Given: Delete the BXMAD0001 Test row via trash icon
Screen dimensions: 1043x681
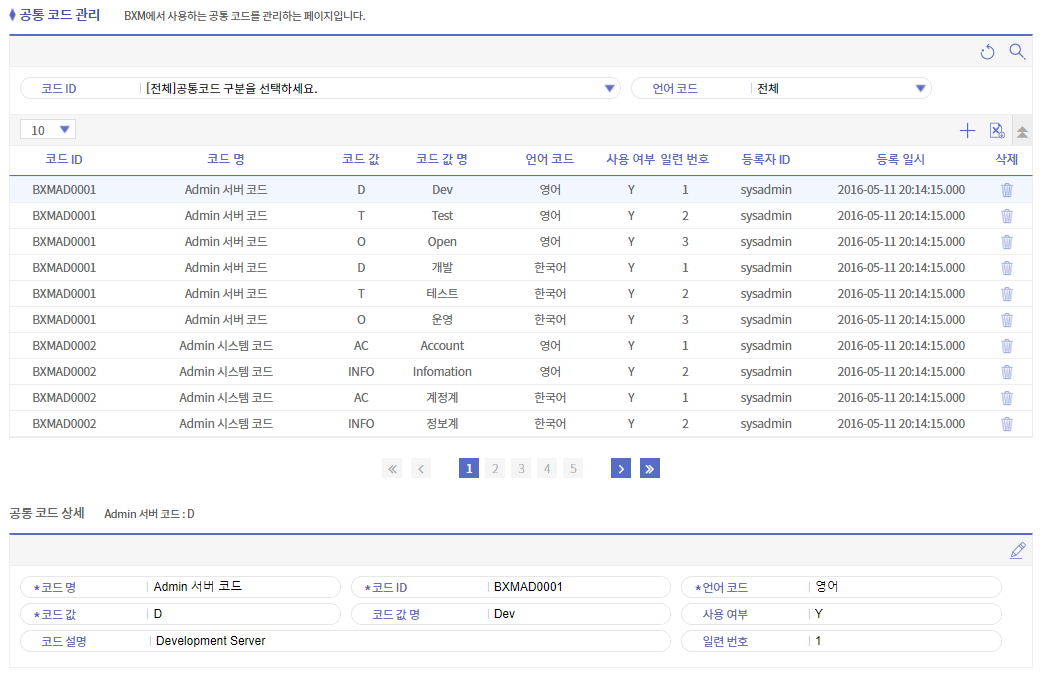Looking at the screenshot, I should (x=1006, y=216).
